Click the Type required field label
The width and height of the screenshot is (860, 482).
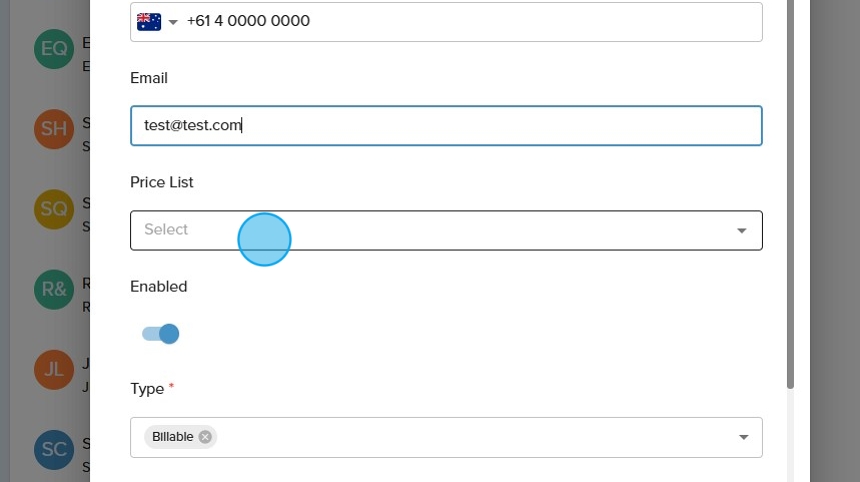[147, 388]
